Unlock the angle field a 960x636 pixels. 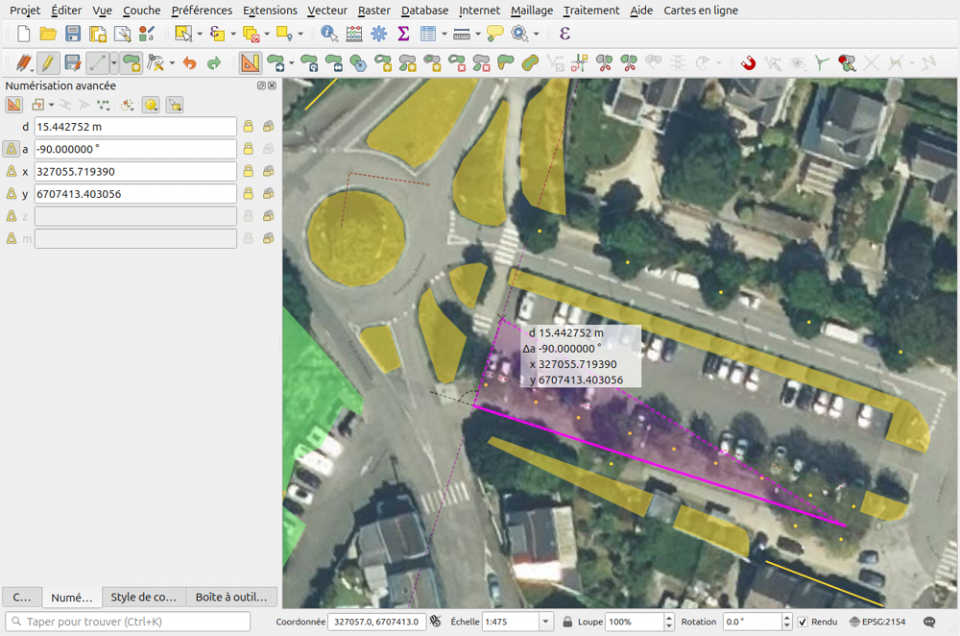[x=248, y=149]
